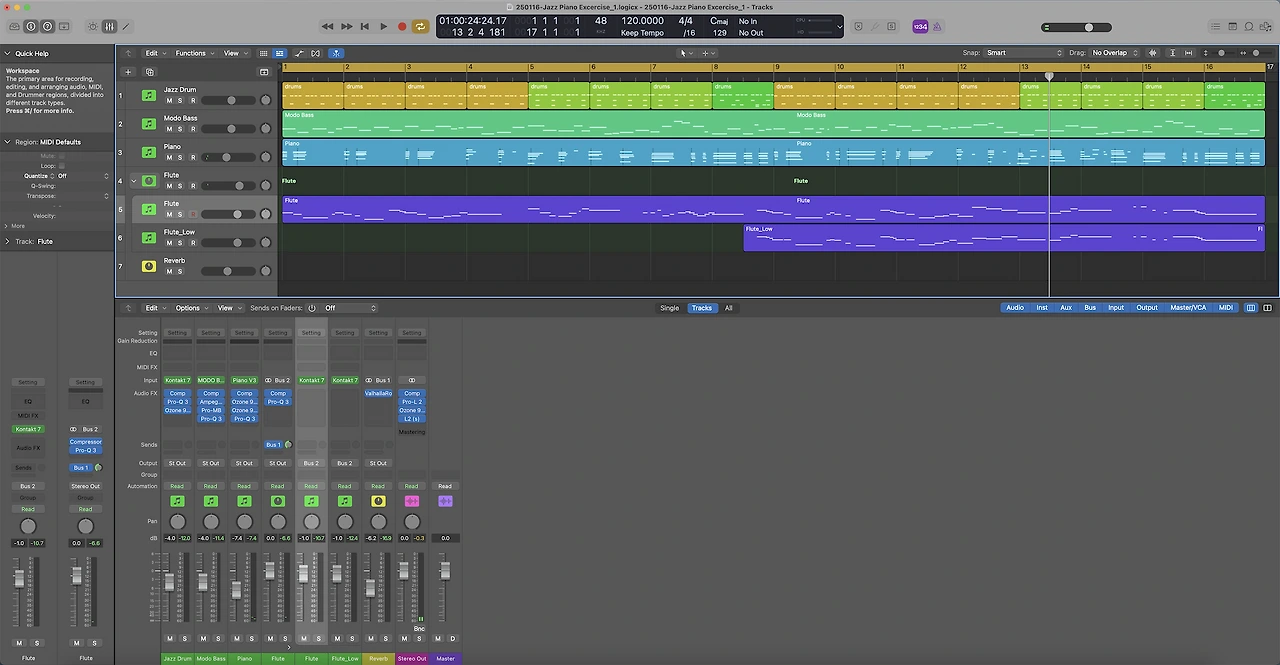Go to beginning with transport button
The image size is (1280, 665).
tap(365, 26)
